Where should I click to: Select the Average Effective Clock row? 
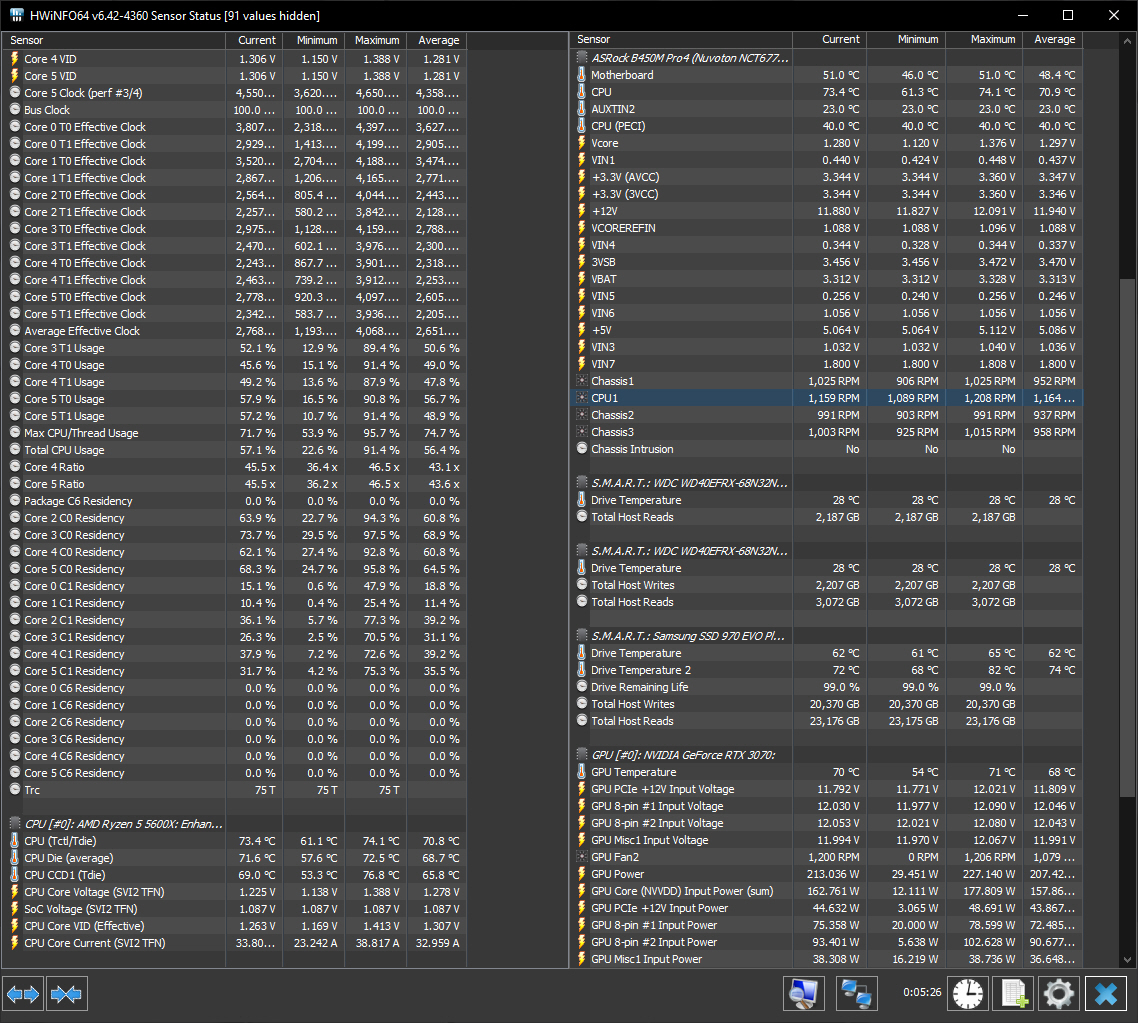pyautogui.click(x=234, y=331)
